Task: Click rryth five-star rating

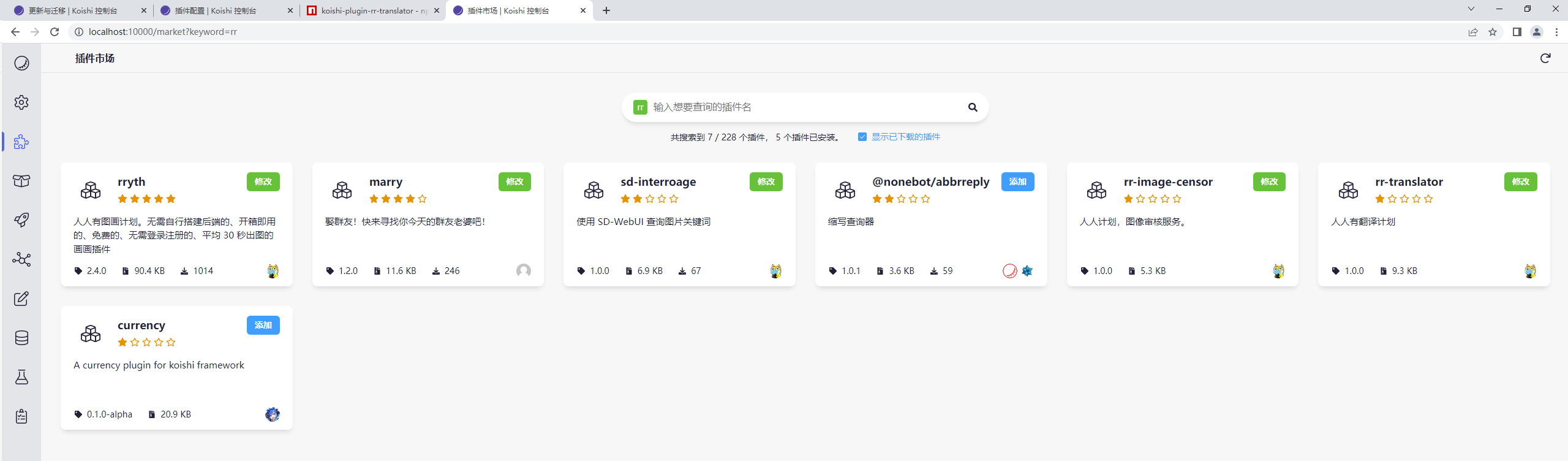Action: pos(147,199)
